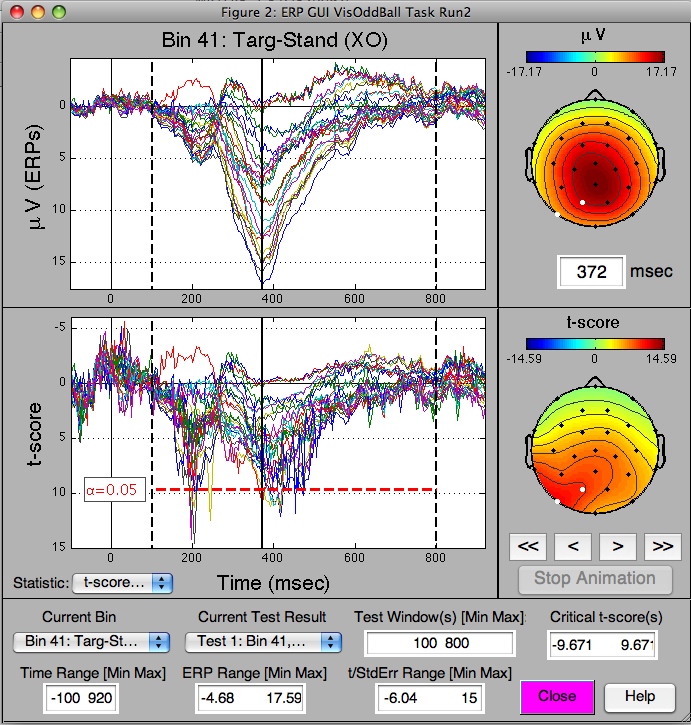
Task: Click the µV scalp topography map
Action: click(x=594, y=160)
